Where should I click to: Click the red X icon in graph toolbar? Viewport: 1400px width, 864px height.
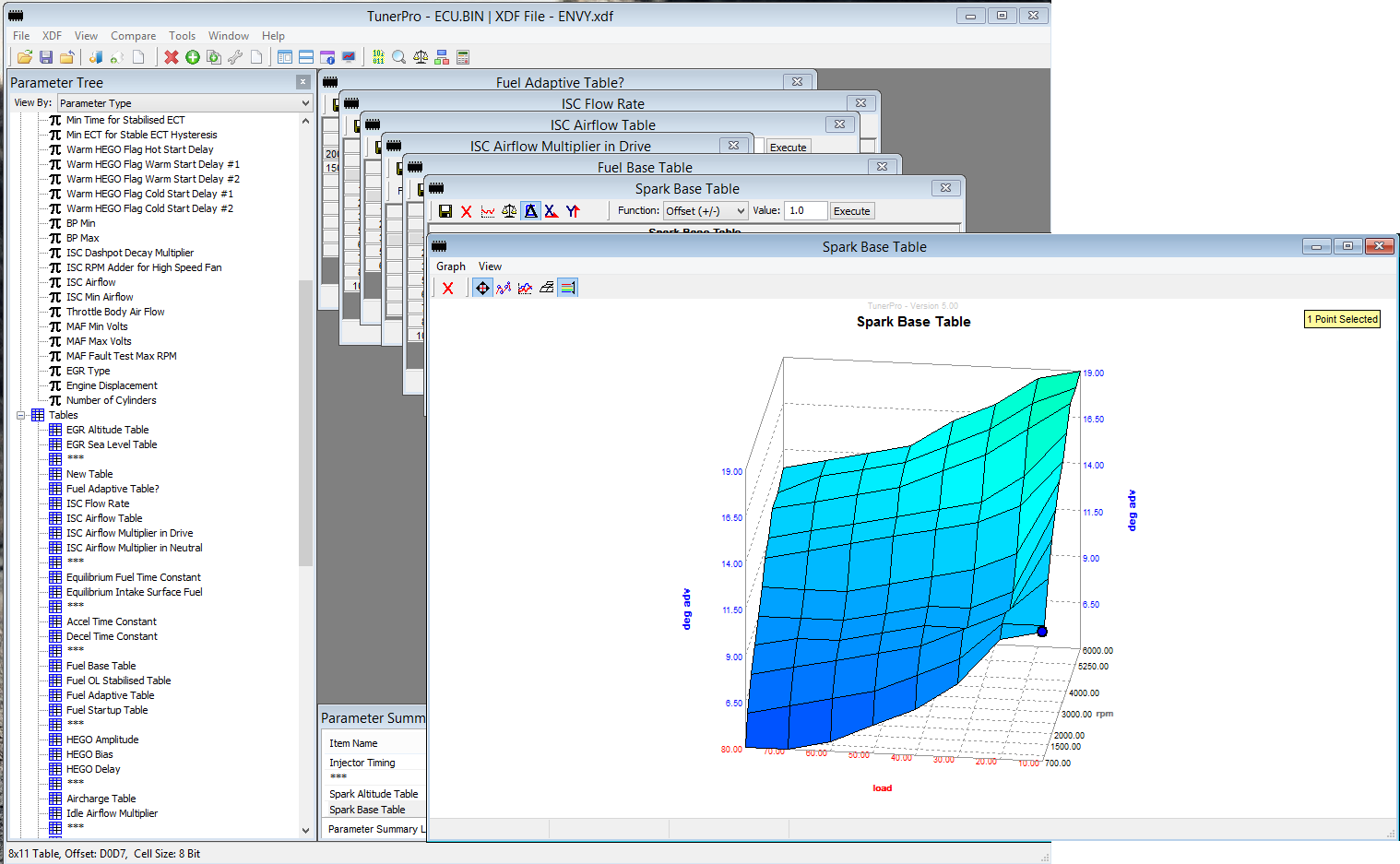pos(448,288)
